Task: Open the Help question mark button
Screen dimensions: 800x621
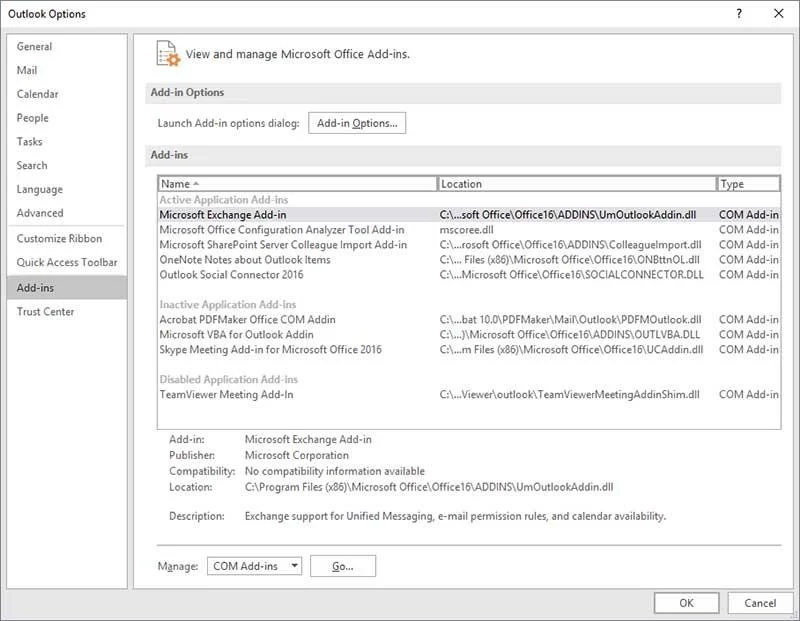Action: [739, 14]
